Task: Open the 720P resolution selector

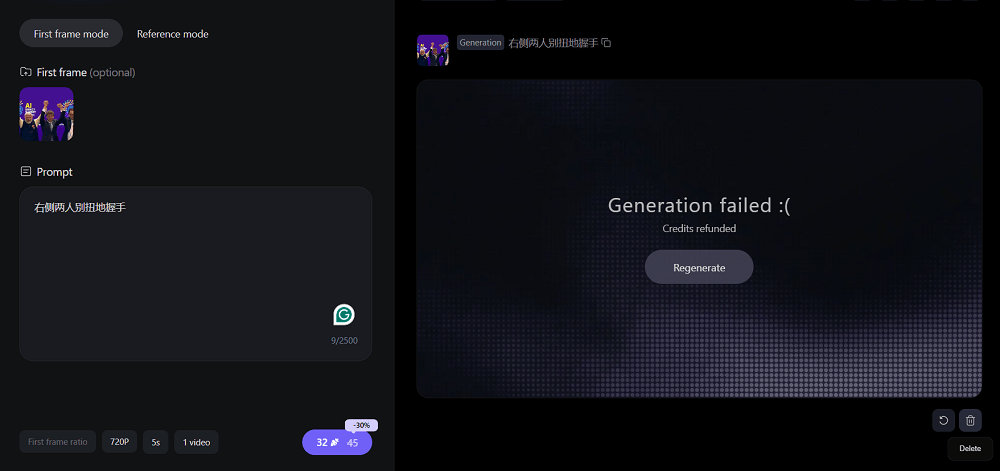Action: point(119,442)
